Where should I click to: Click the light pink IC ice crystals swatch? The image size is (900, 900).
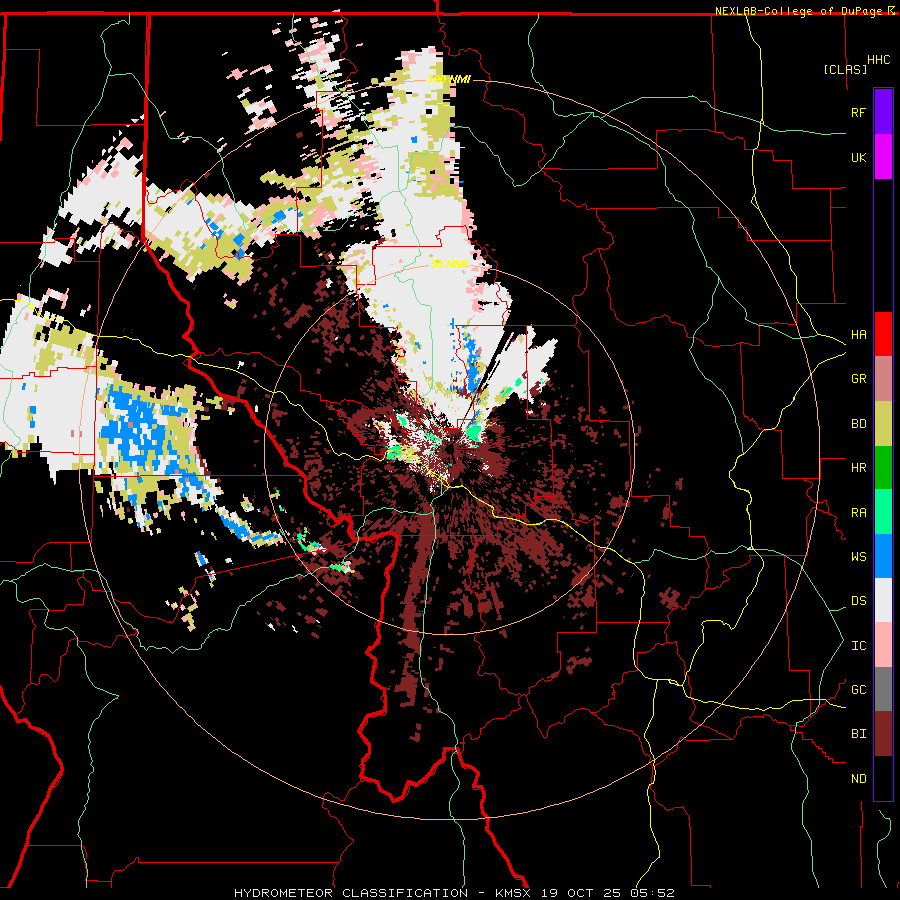(883, 645)
